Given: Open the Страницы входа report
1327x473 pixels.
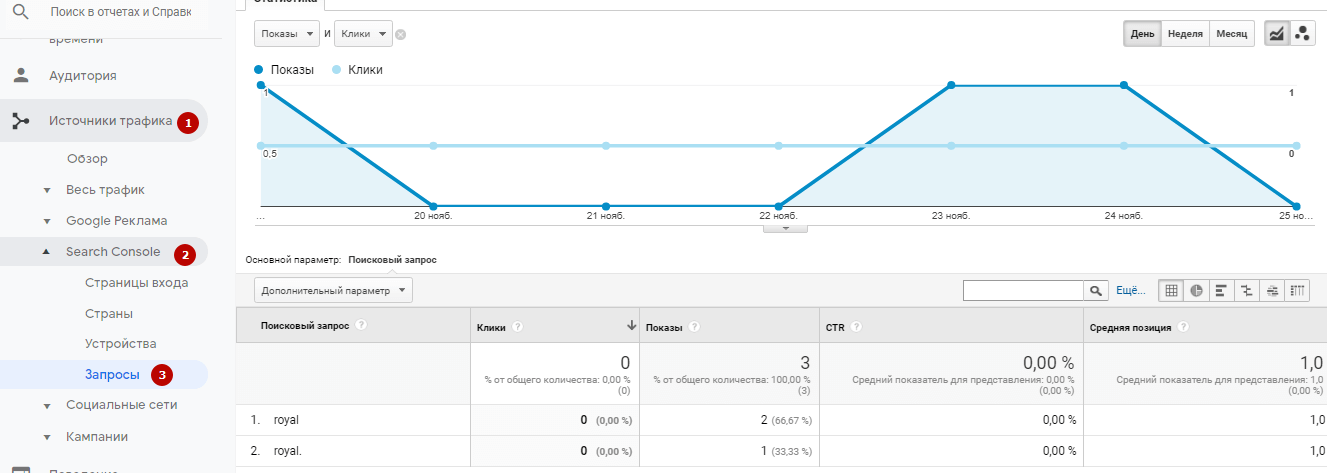Looking at the screenshot, I should click(137, 283).
